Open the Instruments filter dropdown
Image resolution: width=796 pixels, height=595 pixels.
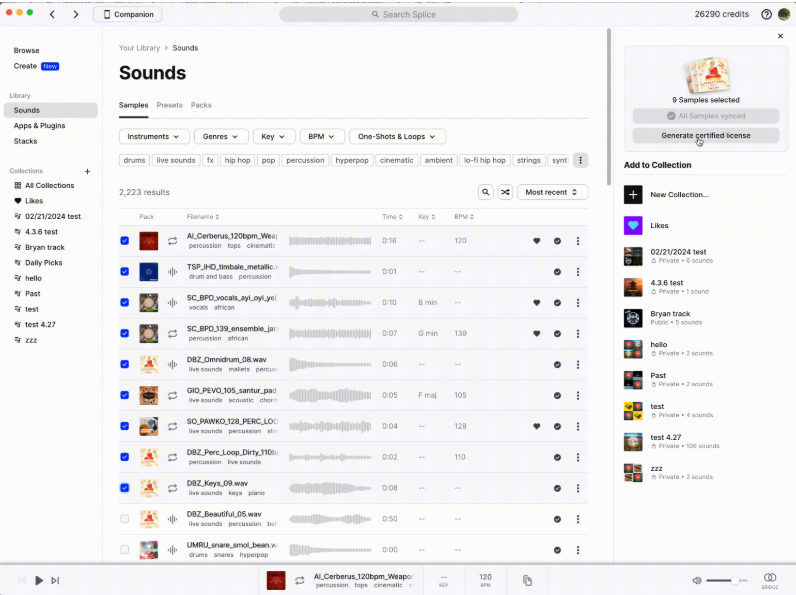tap(154, 137)
